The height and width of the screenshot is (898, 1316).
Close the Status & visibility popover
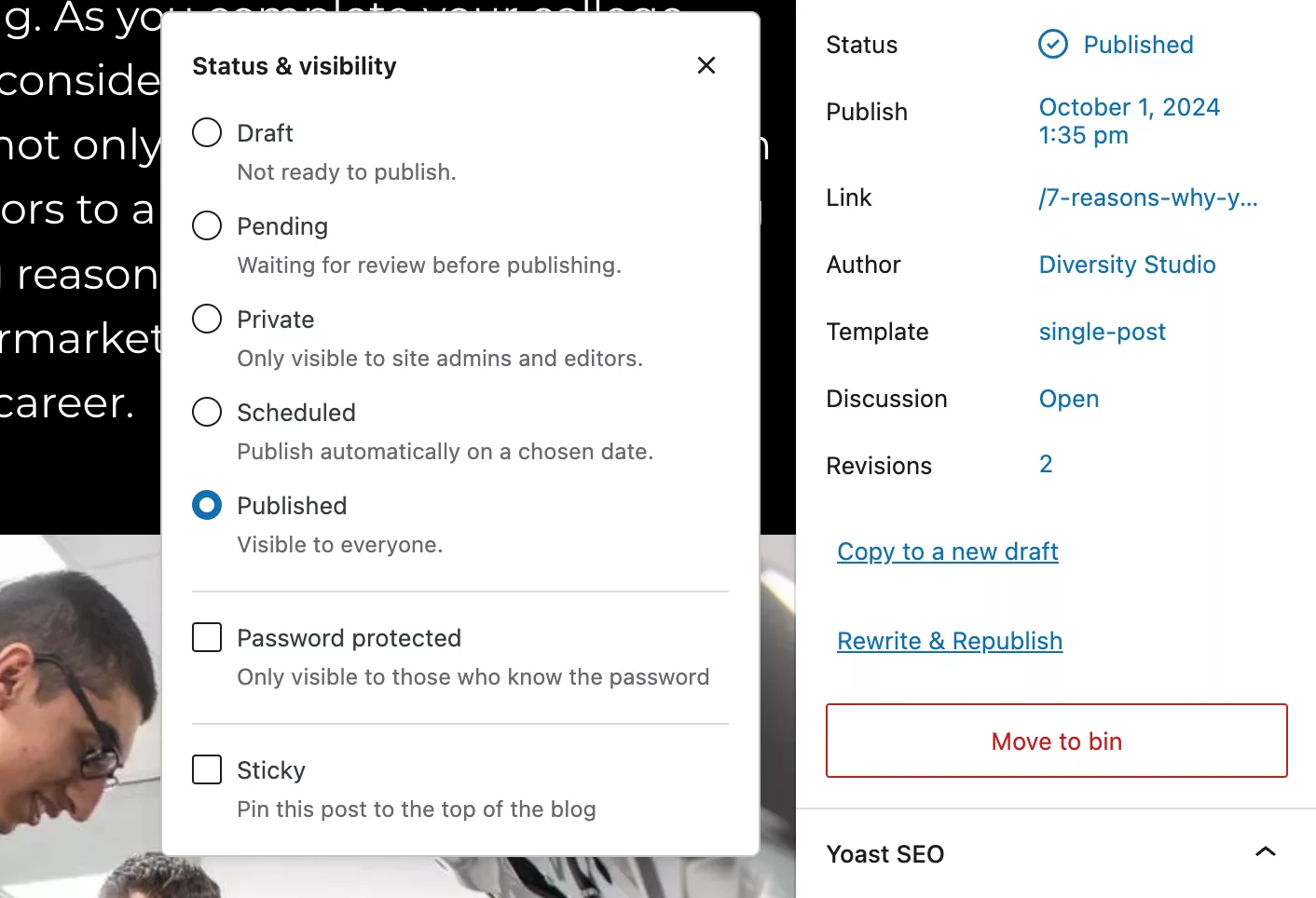click(x=706, y=65)
